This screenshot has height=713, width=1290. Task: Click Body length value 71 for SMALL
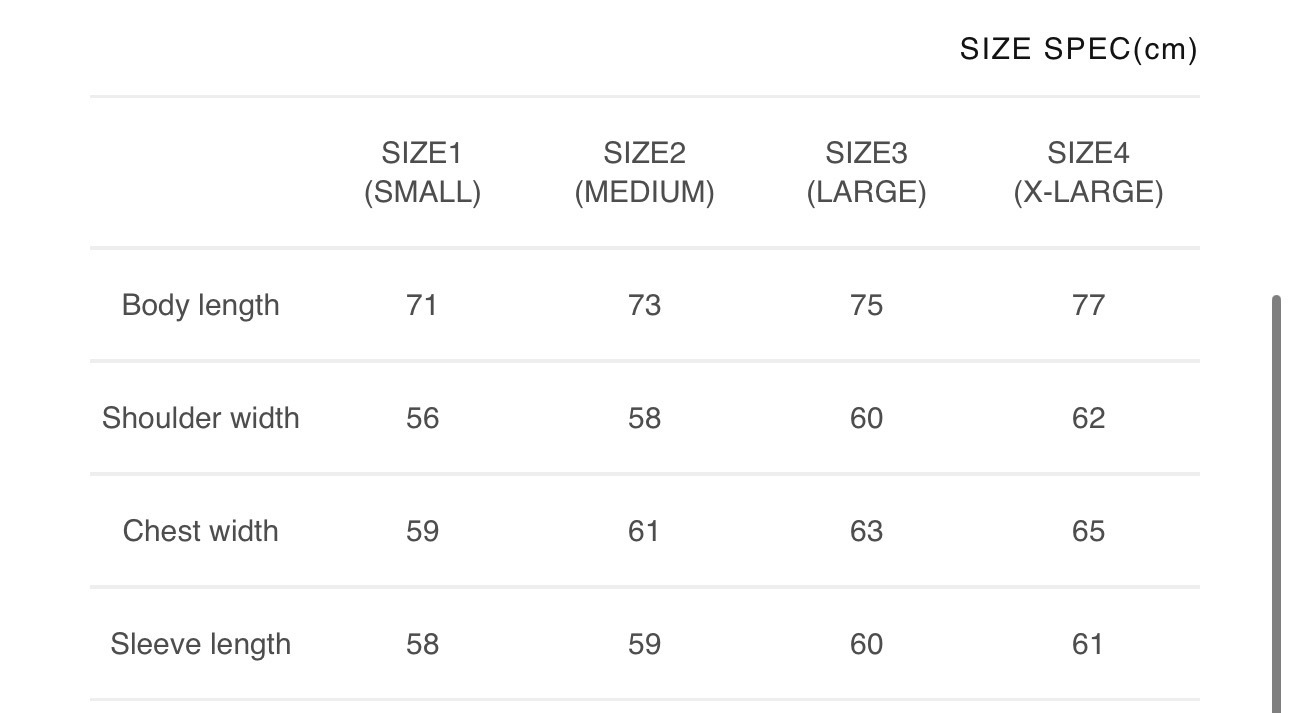(422, 305)
